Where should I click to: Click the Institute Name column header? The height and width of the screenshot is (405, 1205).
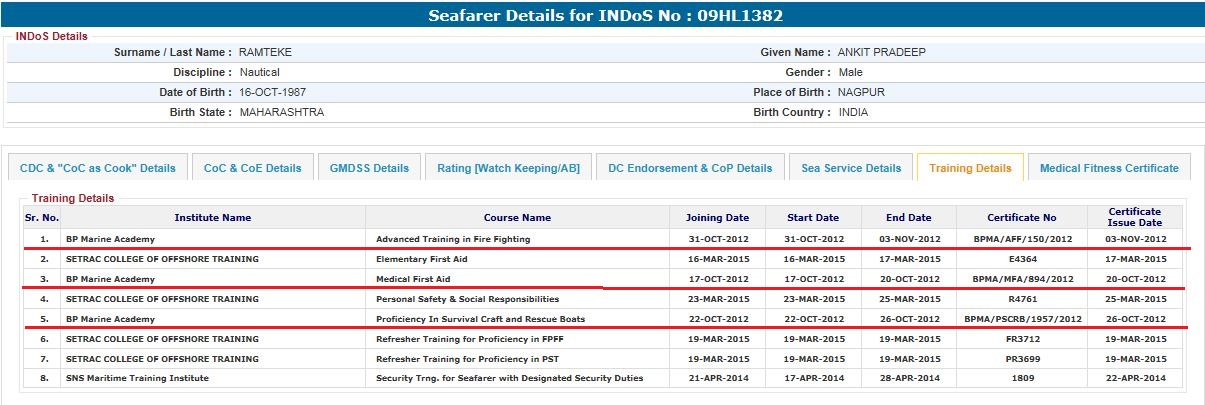click(x=213, y=218)
